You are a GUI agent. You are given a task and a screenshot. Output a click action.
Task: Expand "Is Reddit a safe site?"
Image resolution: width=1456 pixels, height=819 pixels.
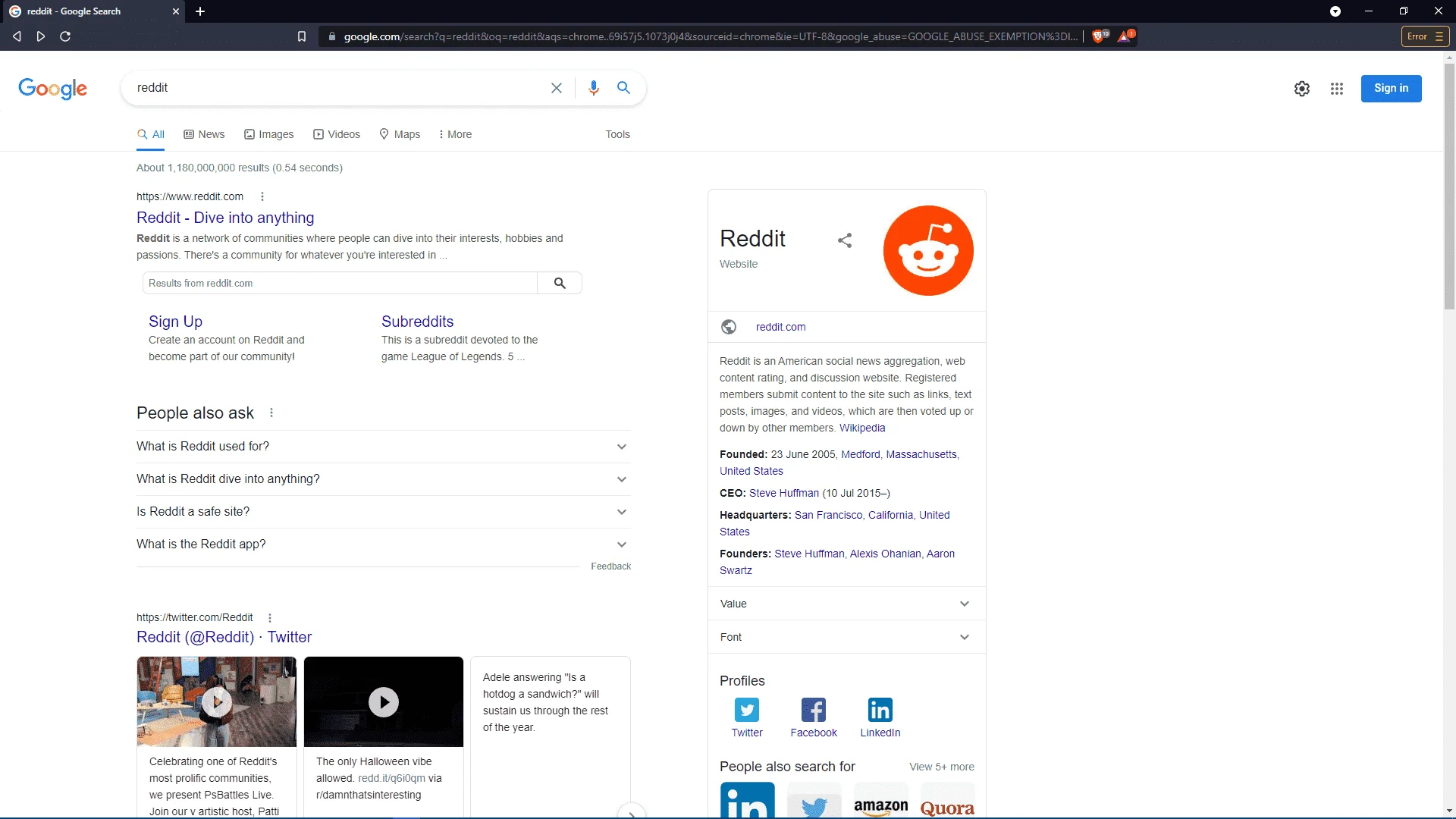pos(384,512)
